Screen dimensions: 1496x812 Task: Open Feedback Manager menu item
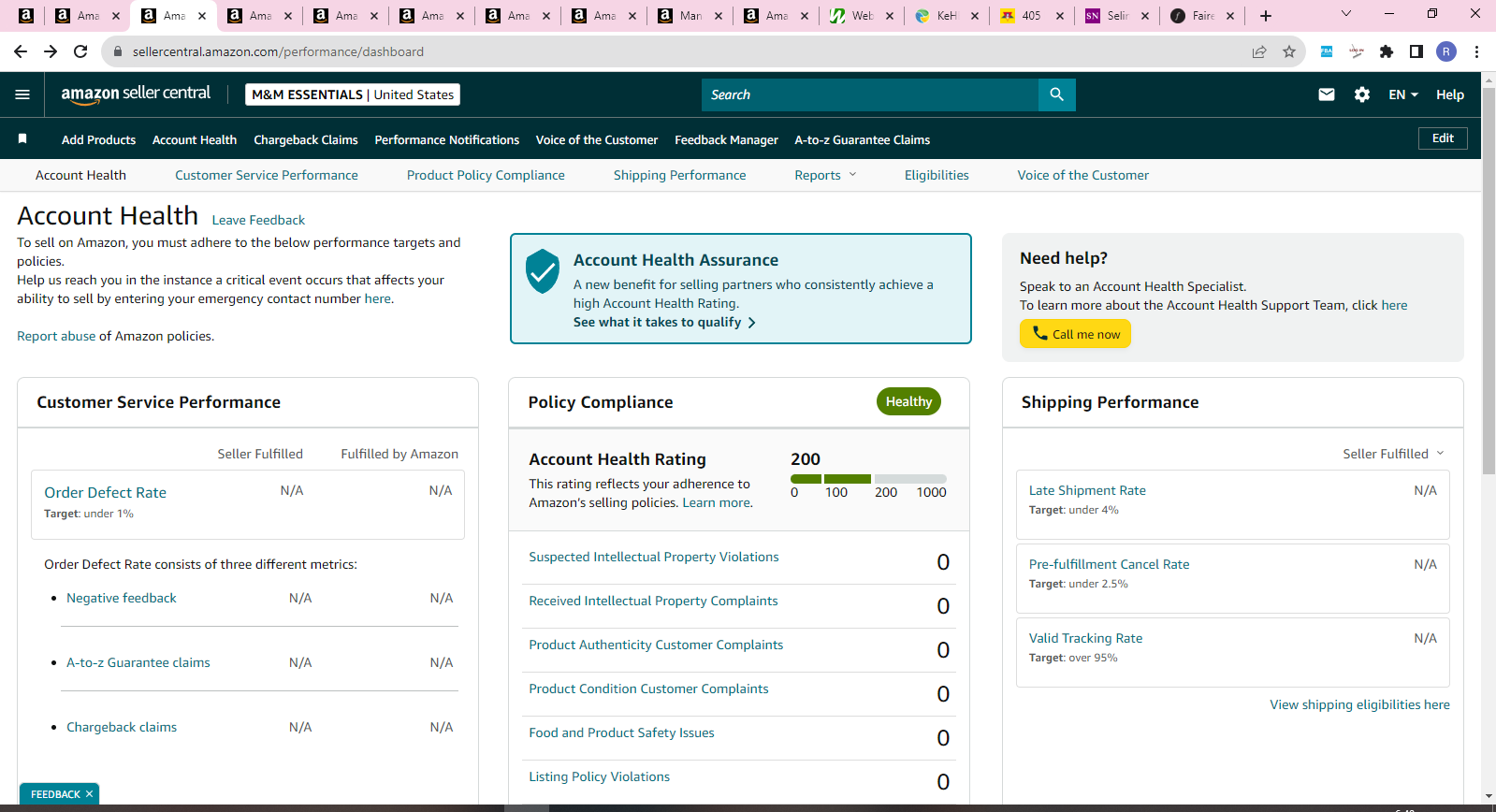(x=726, y=139)
